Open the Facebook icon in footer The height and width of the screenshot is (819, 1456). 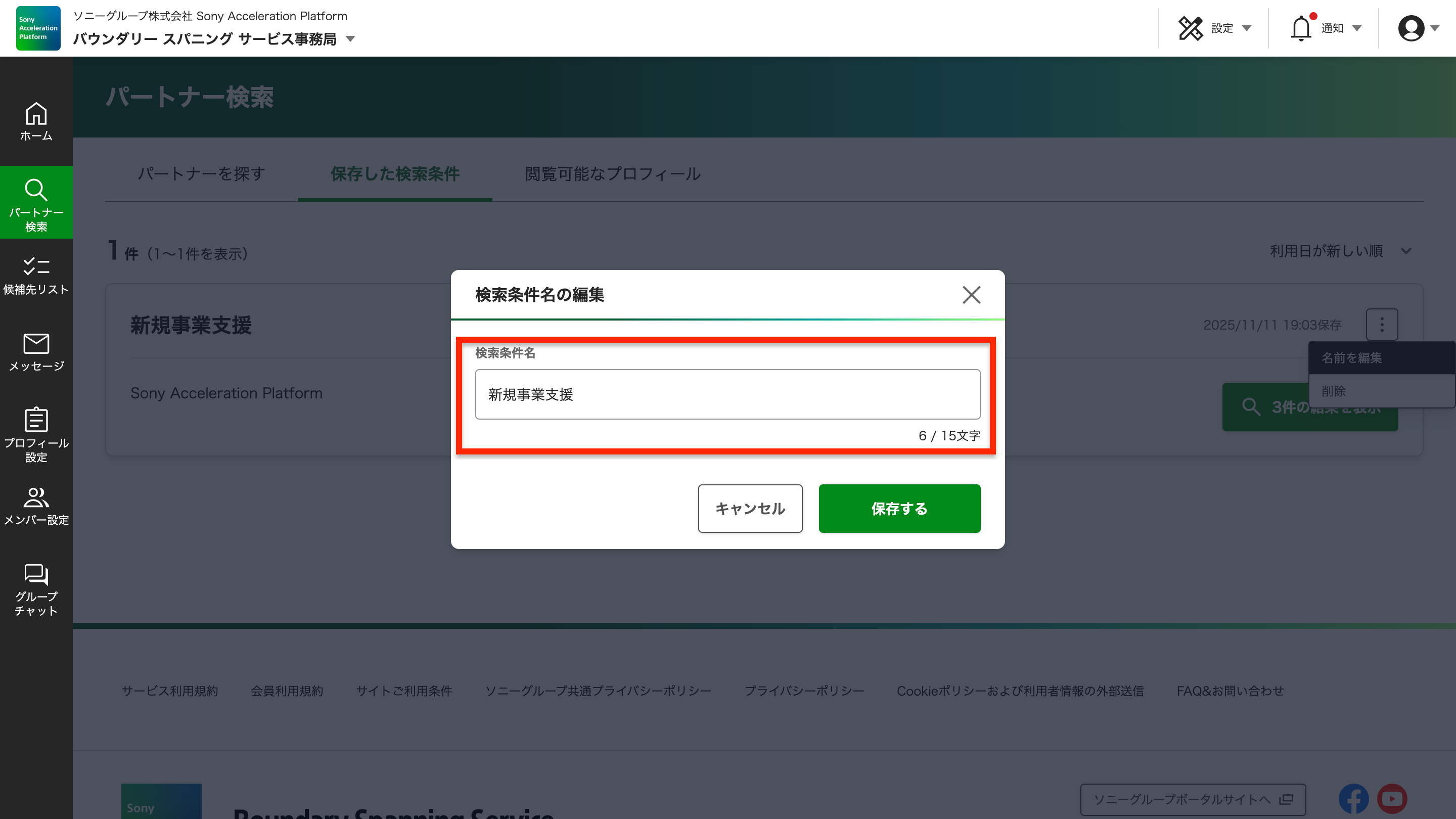1353,799
